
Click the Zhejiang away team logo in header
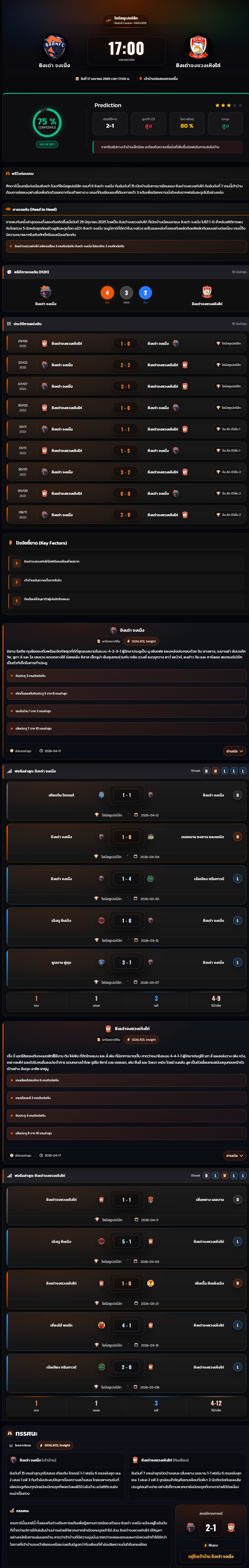(198, 47)
